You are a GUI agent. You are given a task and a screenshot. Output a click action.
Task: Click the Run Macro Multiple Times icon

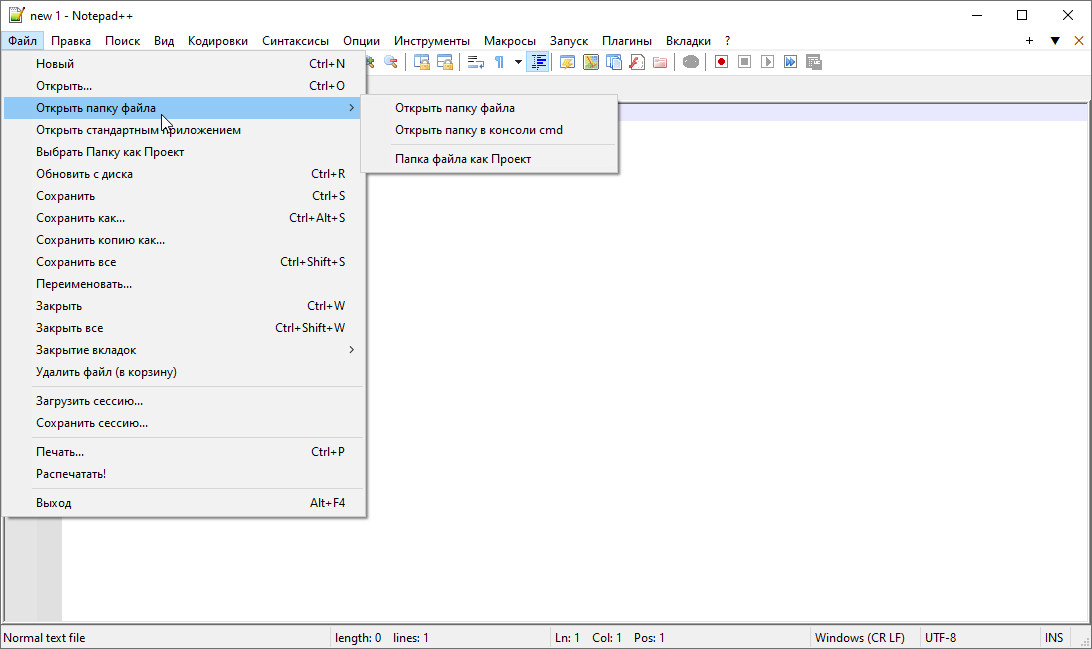click(x=790, y=62)
